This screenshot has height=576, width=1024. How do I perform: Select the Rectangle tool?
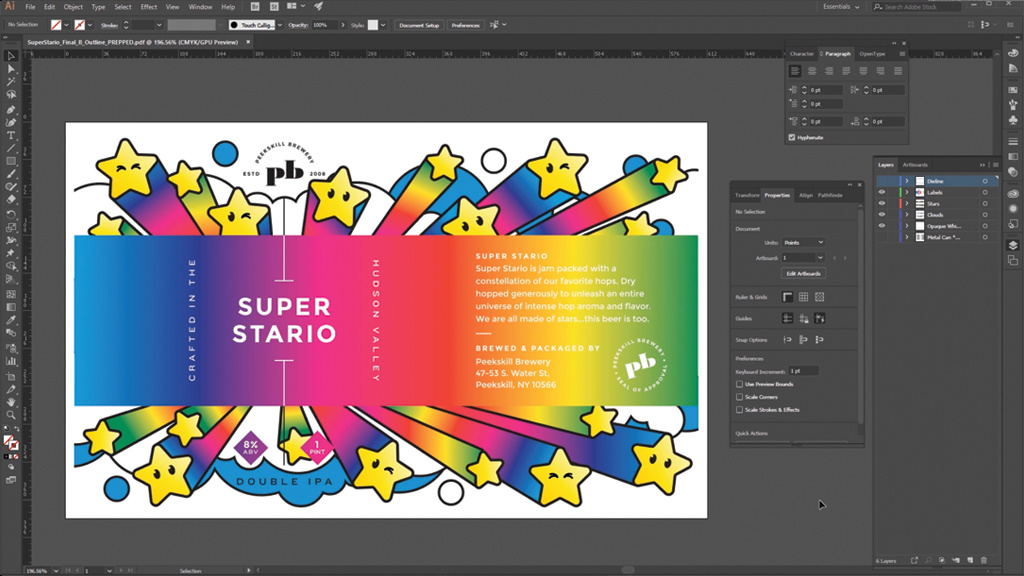[11, 161]
